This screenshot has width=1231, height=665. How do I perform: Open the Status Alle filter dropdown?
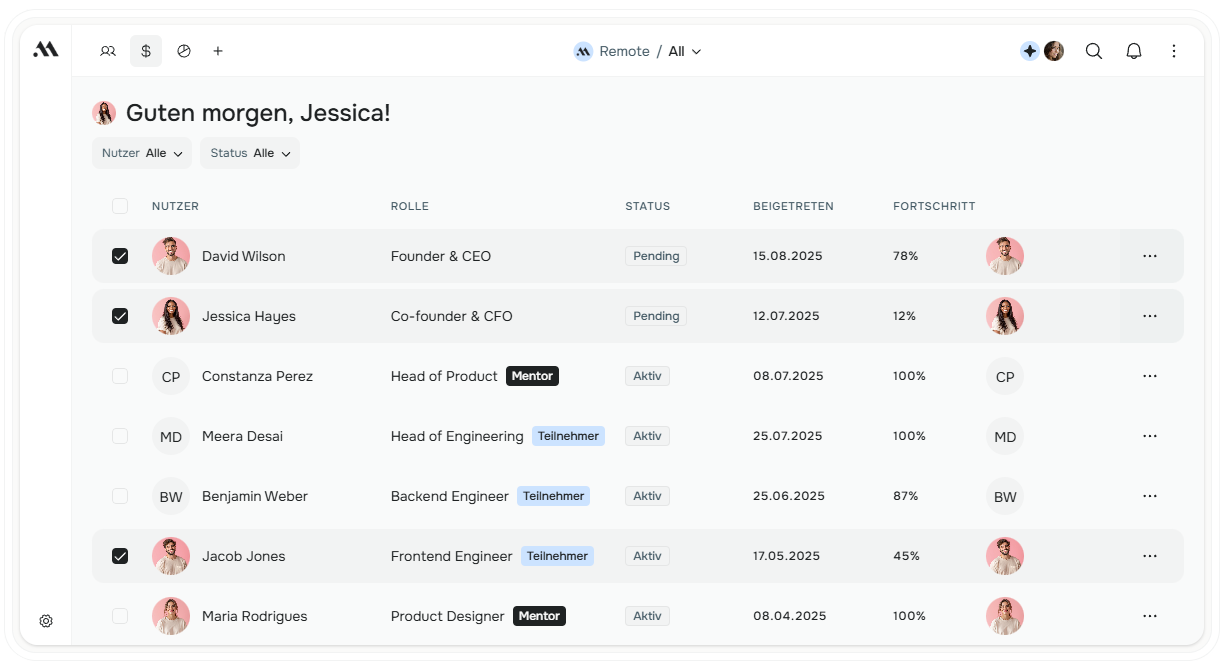click(250, 153)
